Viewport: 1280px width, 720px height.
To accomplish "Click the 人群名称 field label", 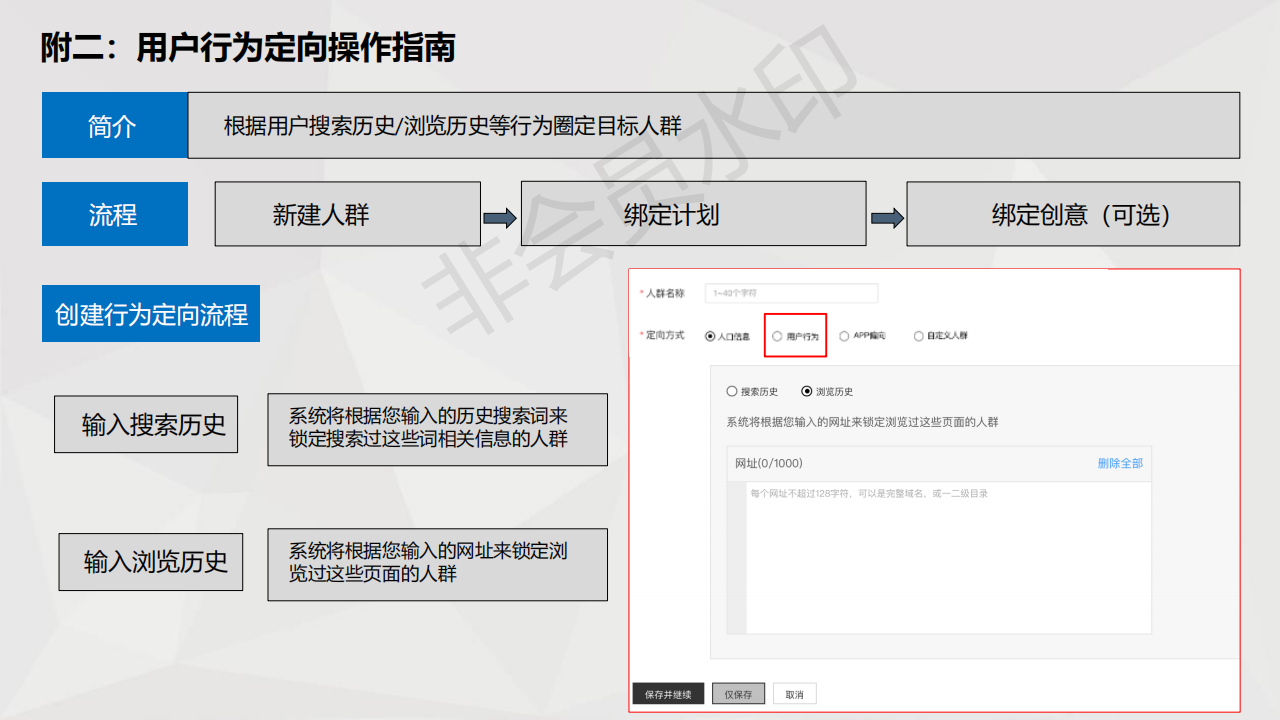I will (x=665, y=293).
